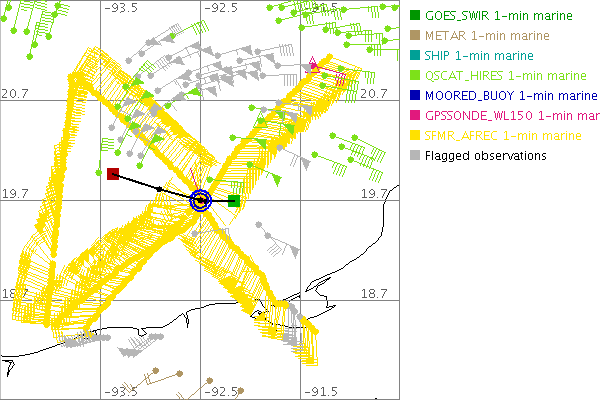
Task: Click the GPSSONDE_WL150 magenta legend square
Action: (x=415, y=116)
